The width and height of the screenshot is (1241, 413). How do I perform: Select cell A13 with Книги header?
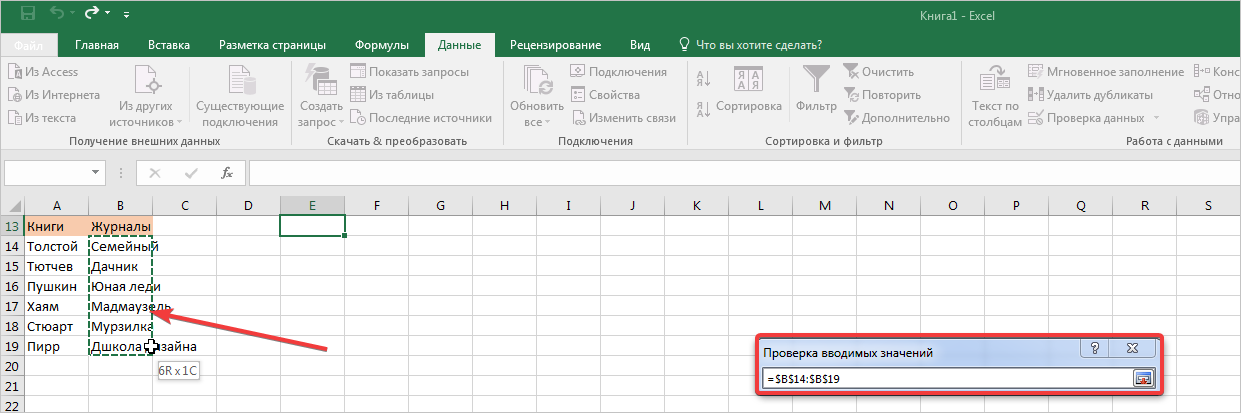point(56,226)
